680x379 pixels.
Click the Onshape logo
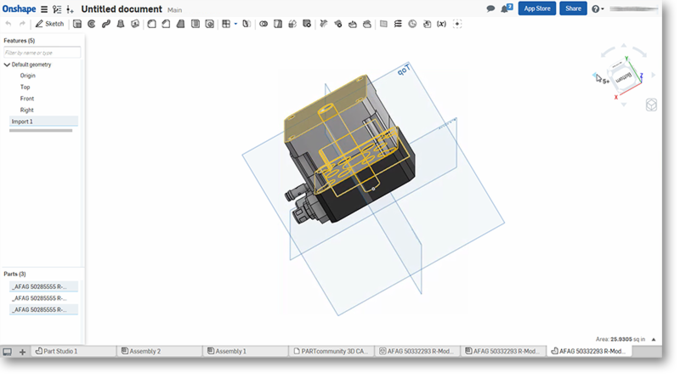[19, 9]
